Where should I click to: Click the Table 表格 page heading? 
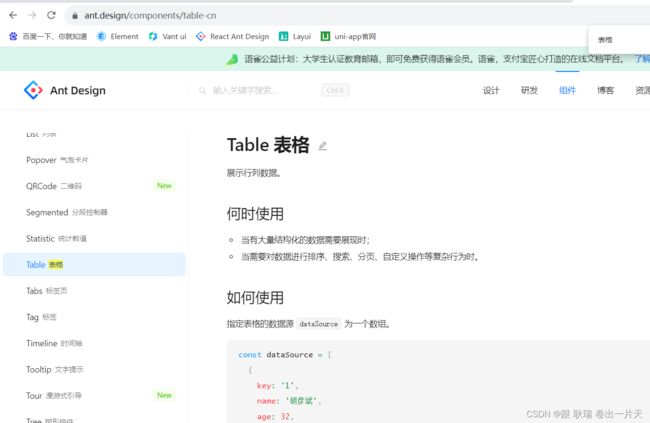coord(268,145)
